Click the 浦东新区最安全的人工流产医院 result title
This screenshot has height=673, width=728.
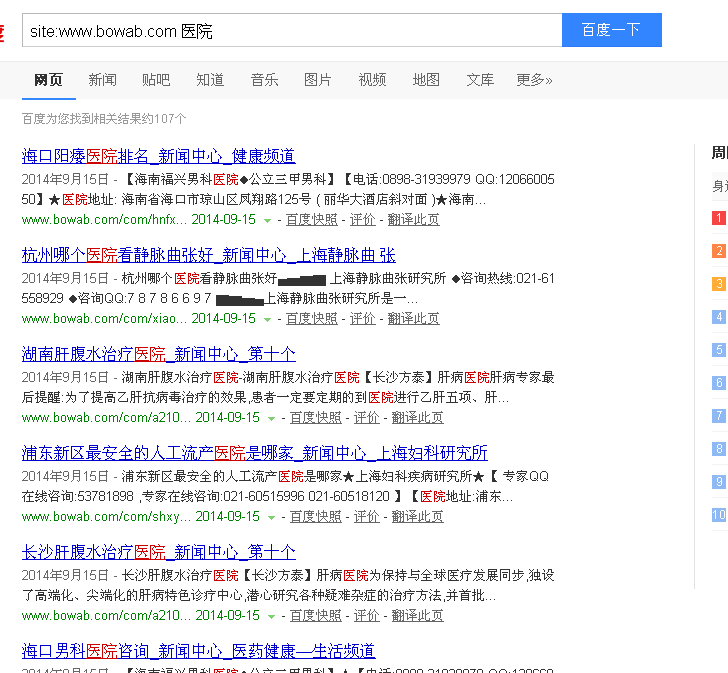pyautogui.click(x=254, y=453)
